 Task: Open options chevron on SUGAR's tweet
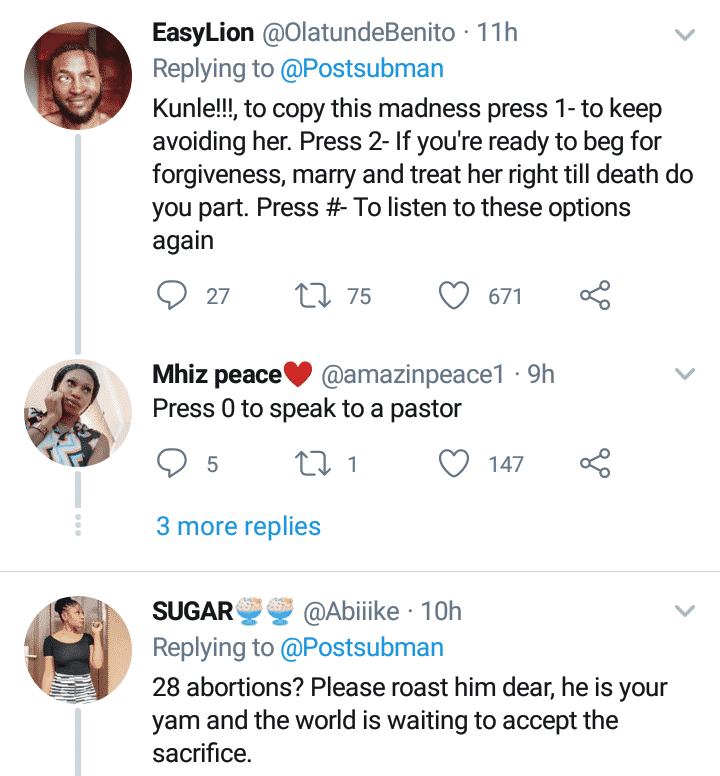[x=685, y=610]
